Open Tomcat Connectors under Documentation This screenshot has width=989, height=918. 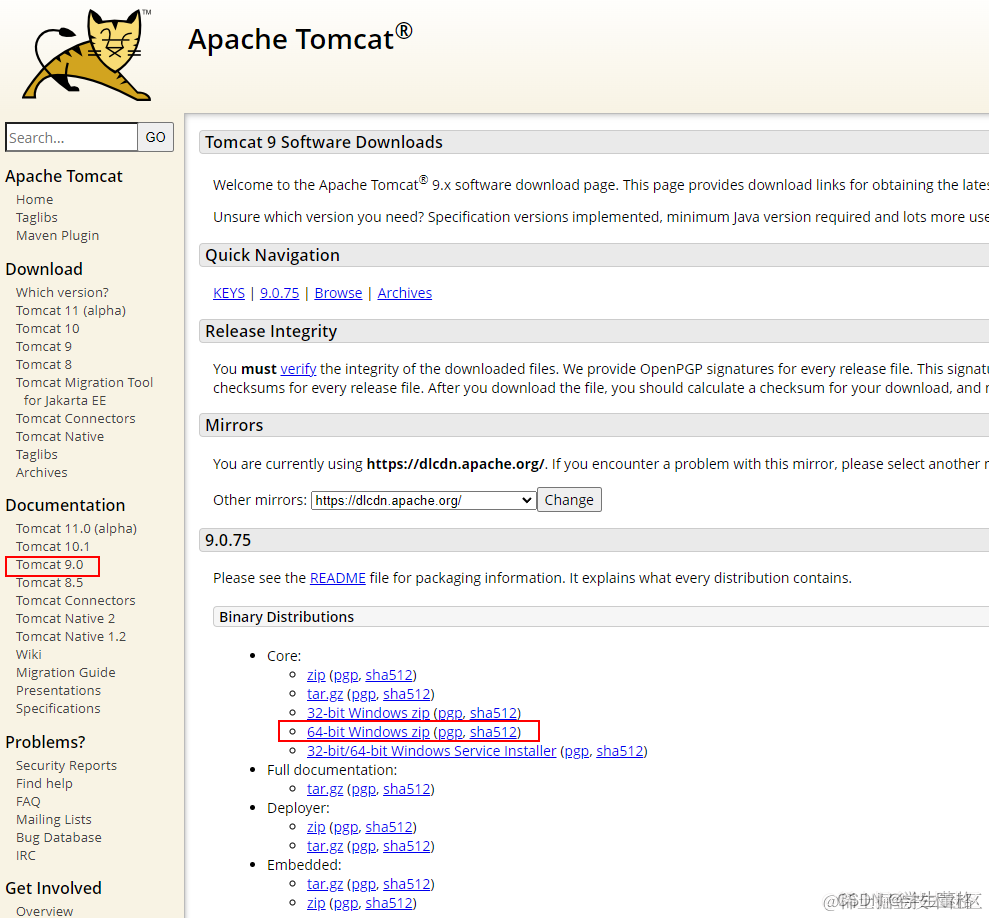coord(76,600)
